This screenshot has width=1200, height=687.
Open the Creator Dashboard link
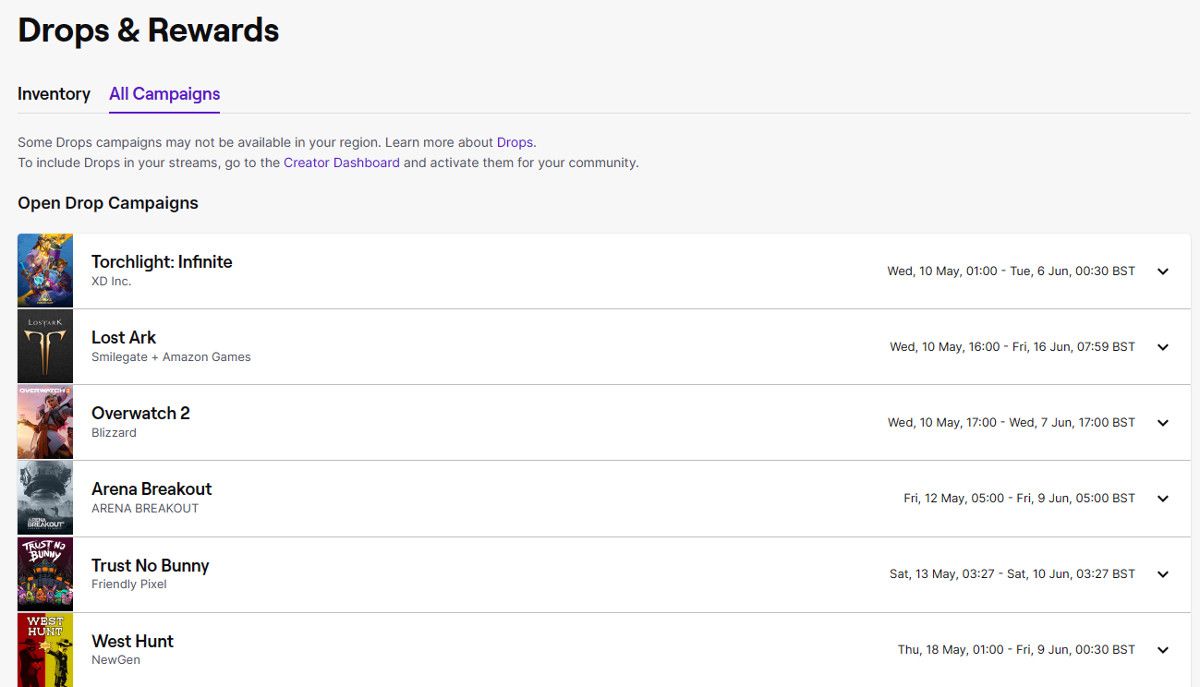click(341, 163)
